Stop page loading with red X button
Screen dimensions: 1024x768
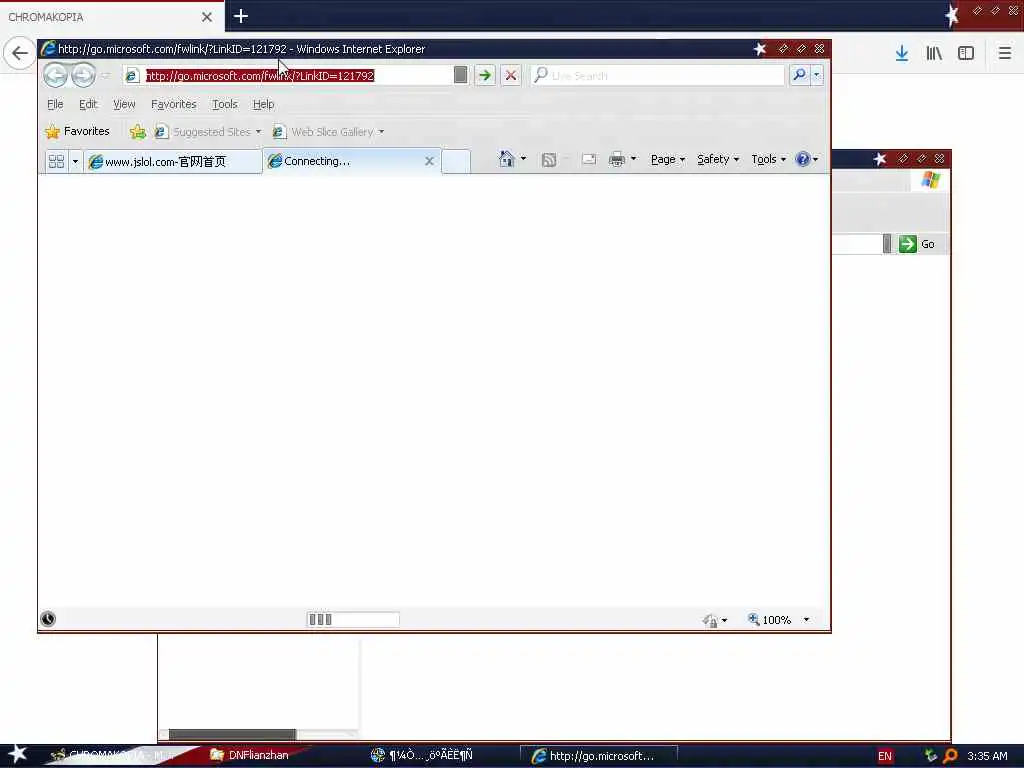[511, 75]
